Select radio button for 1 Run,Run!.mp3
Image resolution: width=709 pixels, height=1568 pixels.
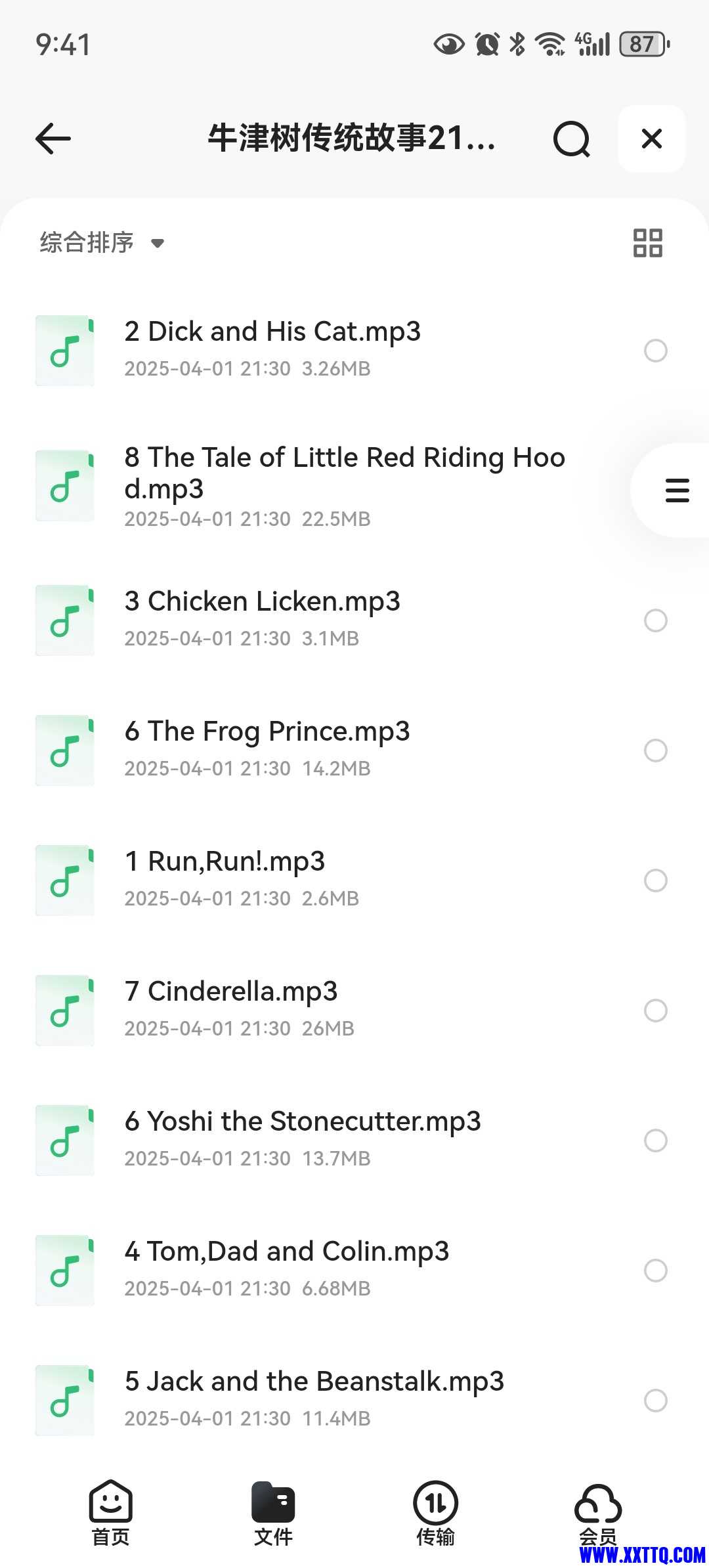655,881
